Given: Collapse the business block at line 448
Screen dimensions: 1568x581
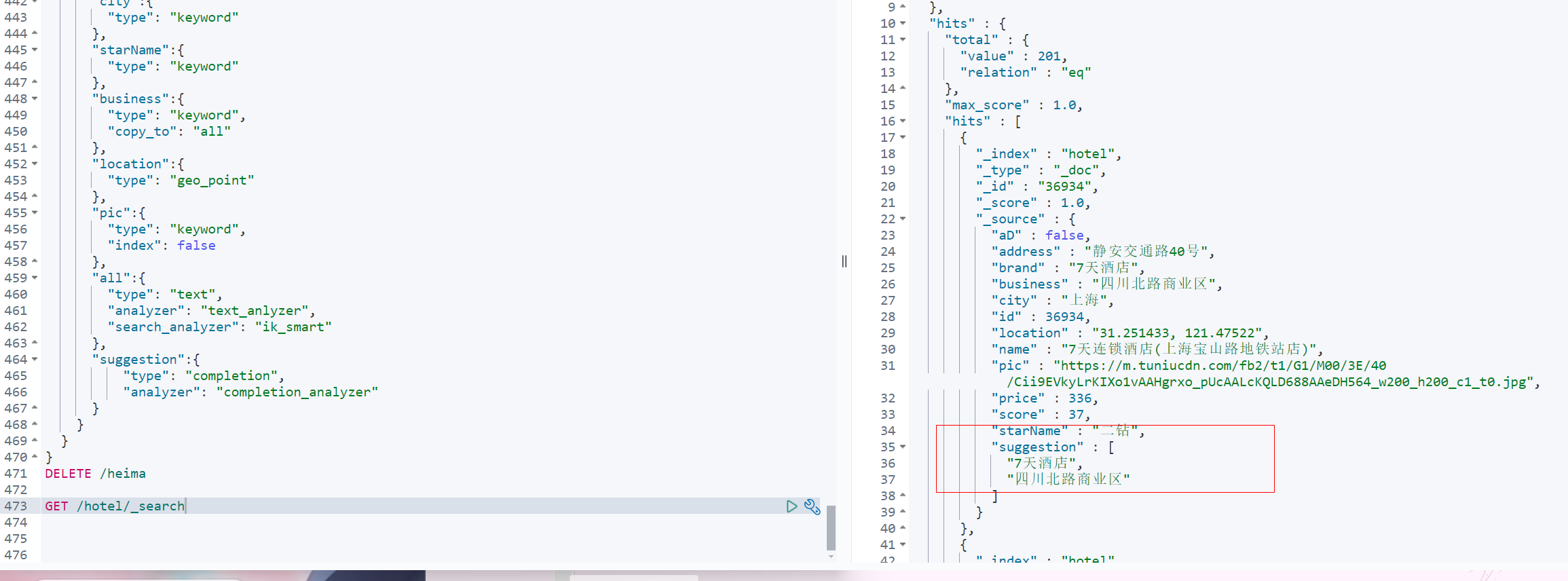Looking at the screenshot, I should click(x=35, y=98).
